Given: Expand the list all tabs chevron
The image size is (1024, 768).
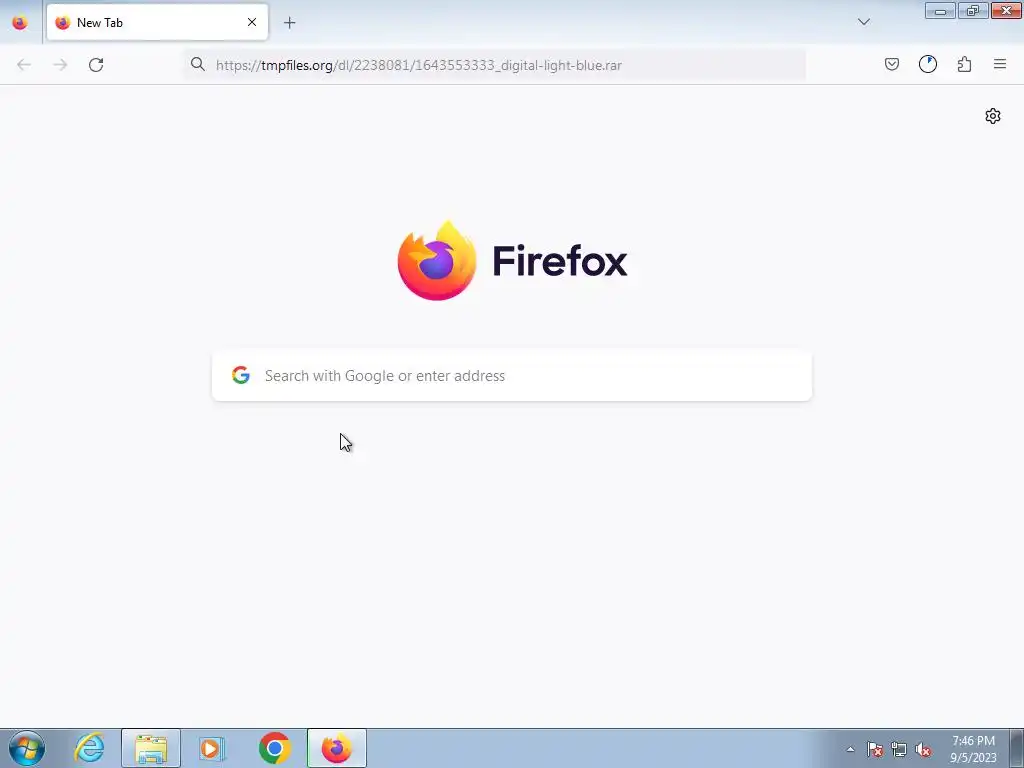Looking at the screenshot, I should 863,22.
